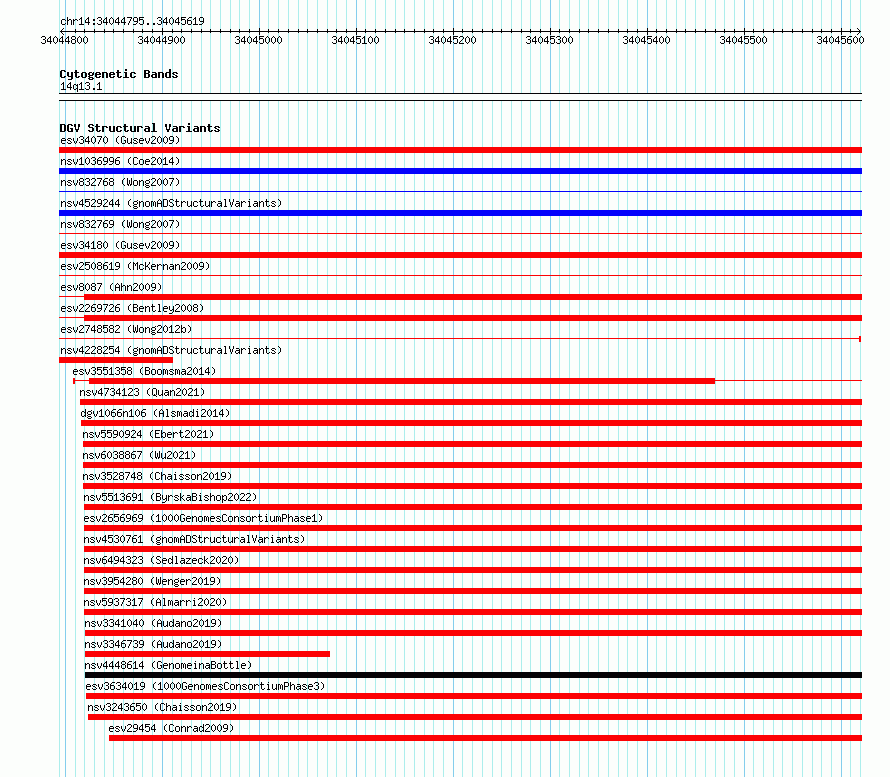Open the nsv3346739 (Audano2019) variant label
The image size is (890, 777).
pos(153,644)
